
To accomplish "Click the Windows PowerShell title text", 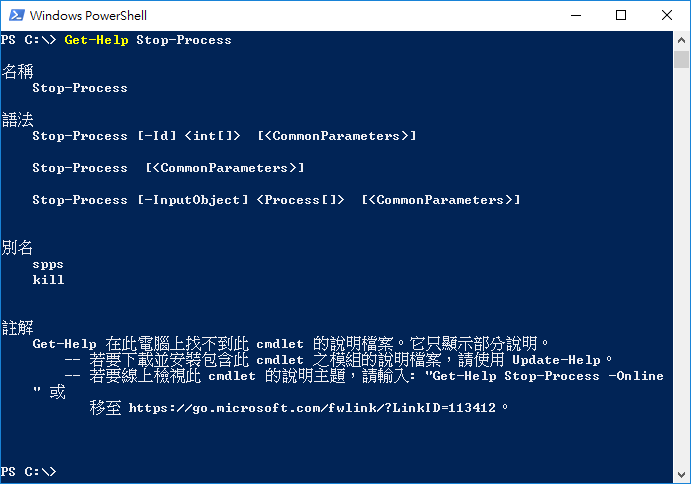I will 88,15.
